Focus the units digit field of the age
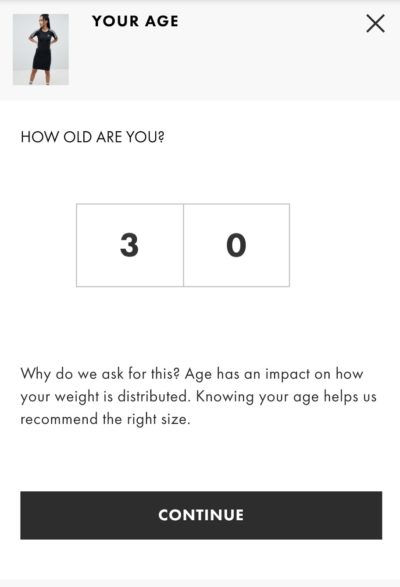Viewport: 400px width, 587px height. 236,245
